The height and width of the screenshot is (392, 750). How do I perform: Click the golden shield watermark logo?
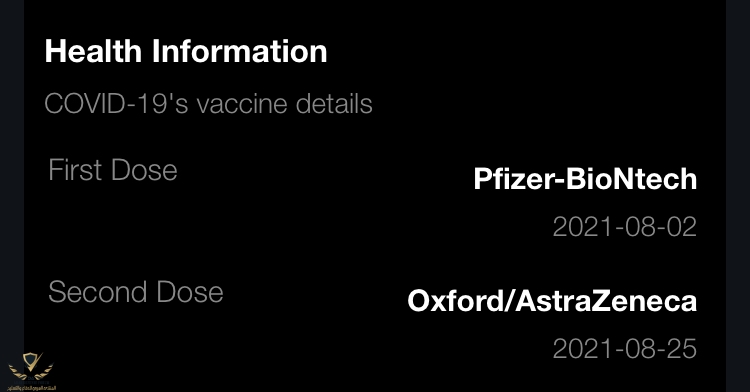coord(31,367)
